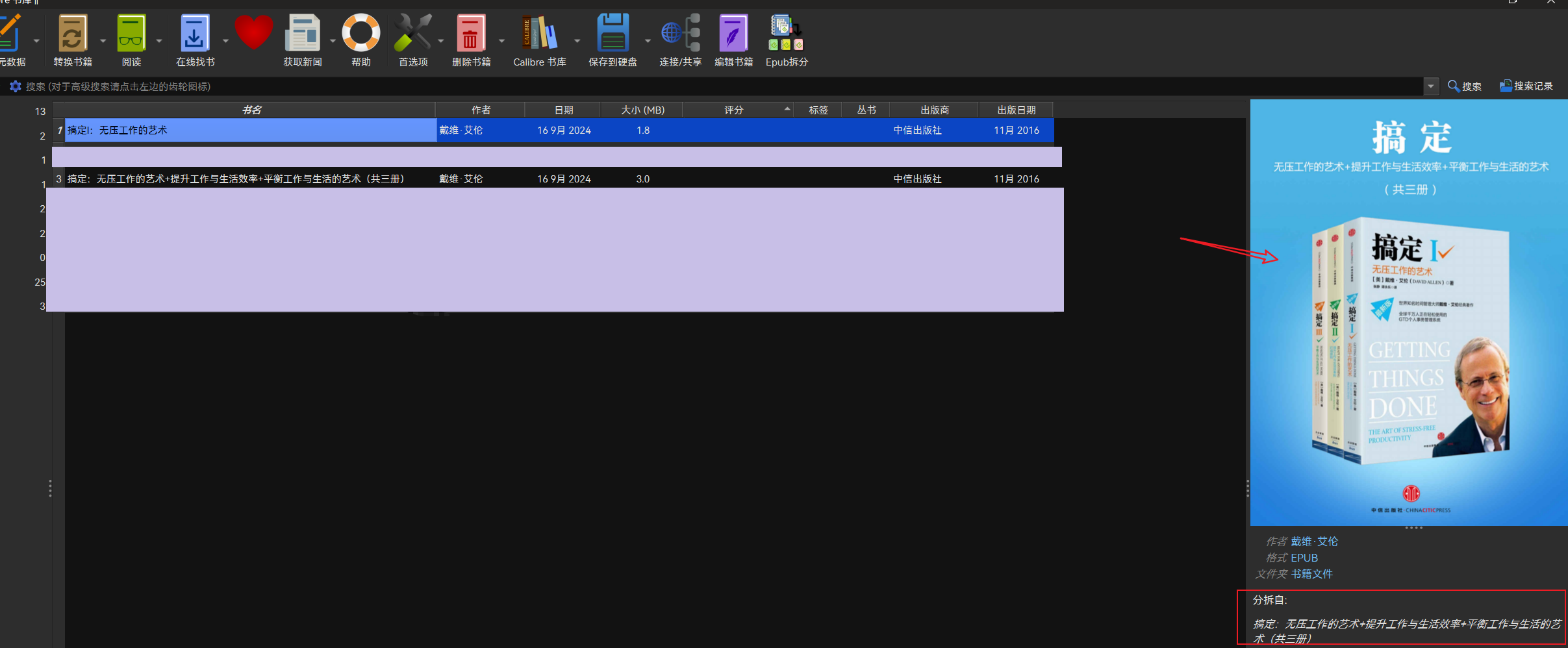
Task: Open the EPUB format link
Action: coord(1304,558)
